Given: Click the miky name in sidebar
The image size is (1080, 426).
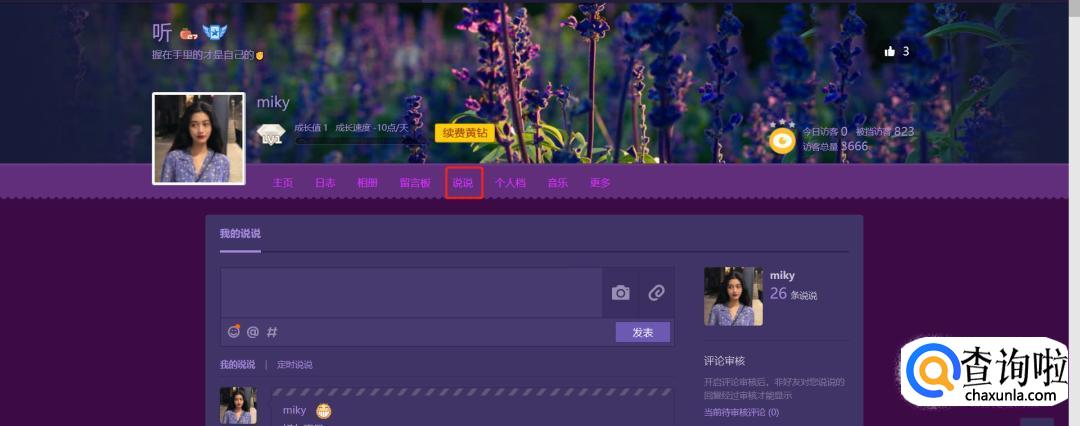Looking at the screenshot, I should coord(782,275).
